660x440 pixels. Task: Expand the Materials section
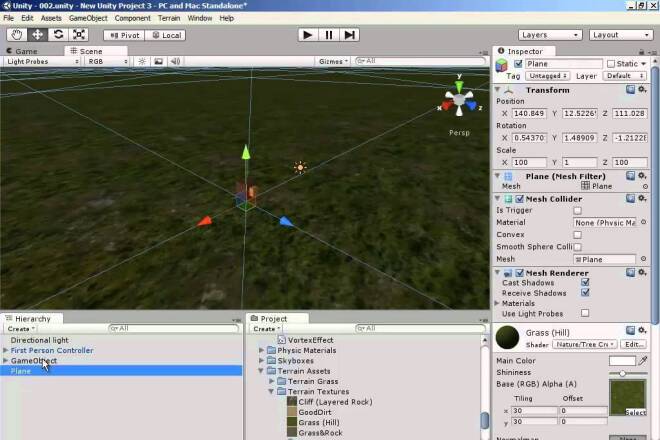497,303
